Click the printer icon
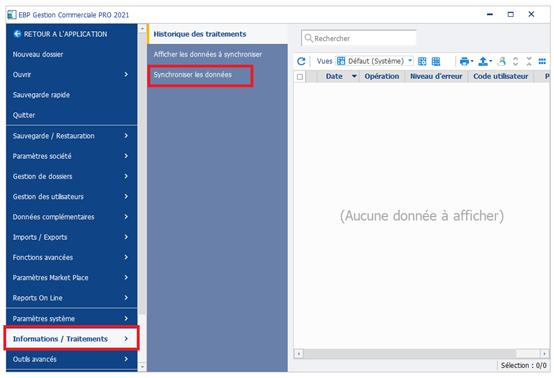The width and height of the screenshot is (554, 378). pos(464,61)
